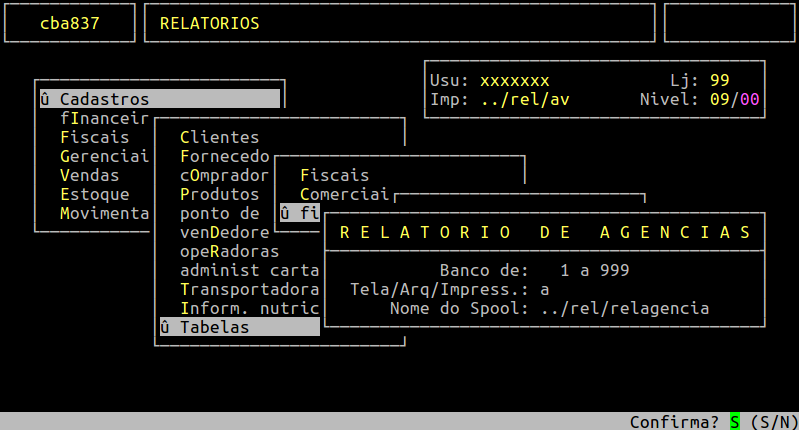This screenshot has width=799, height=430.
Task: Open the fInanceiro menu option
Action: (104, 118)
